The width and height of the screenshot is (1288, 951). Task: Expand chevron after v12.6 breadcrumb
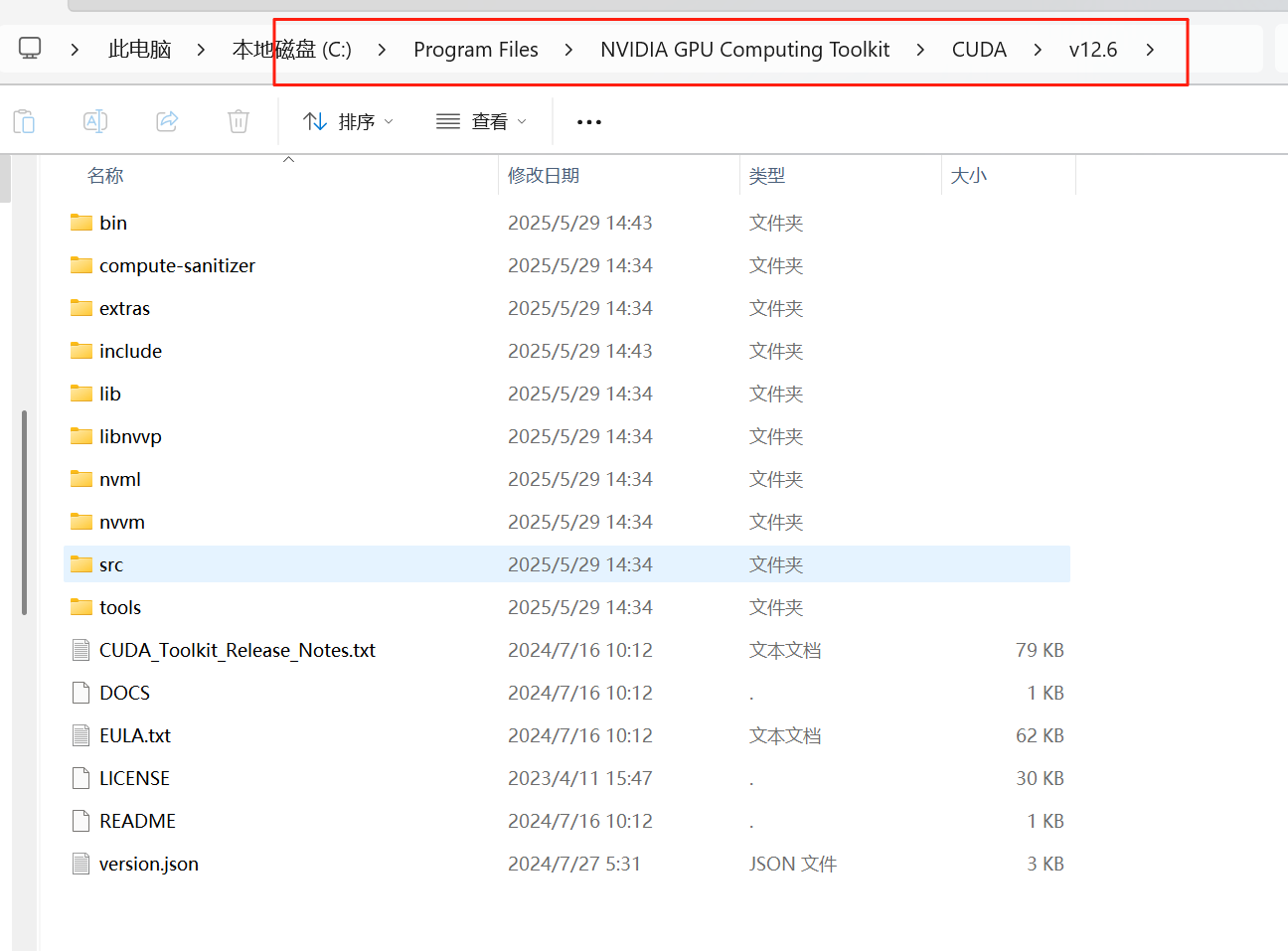coord(1150,49)
